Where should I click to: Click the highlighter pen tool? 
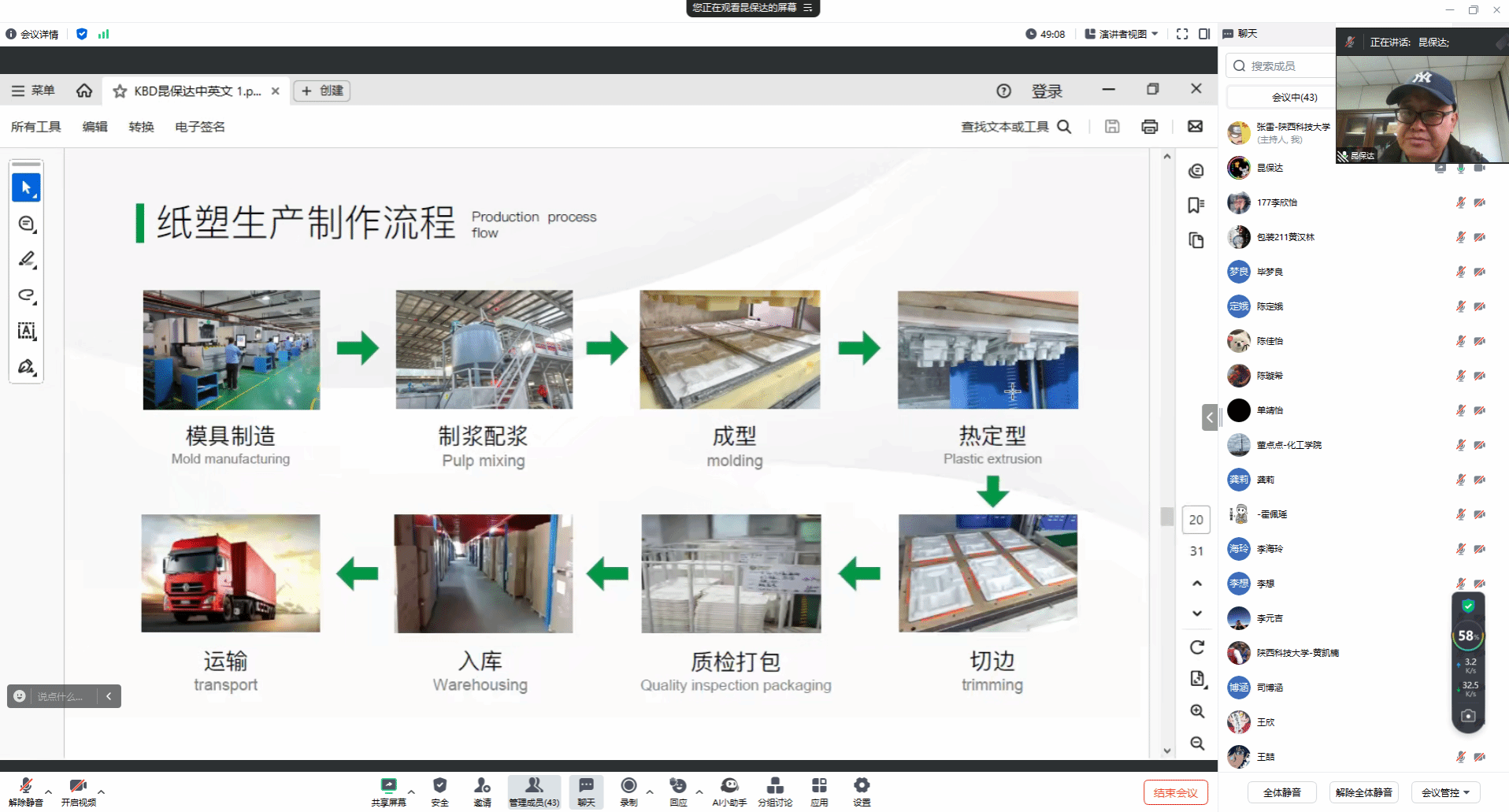pyautogui.click(x=26, y=259)
